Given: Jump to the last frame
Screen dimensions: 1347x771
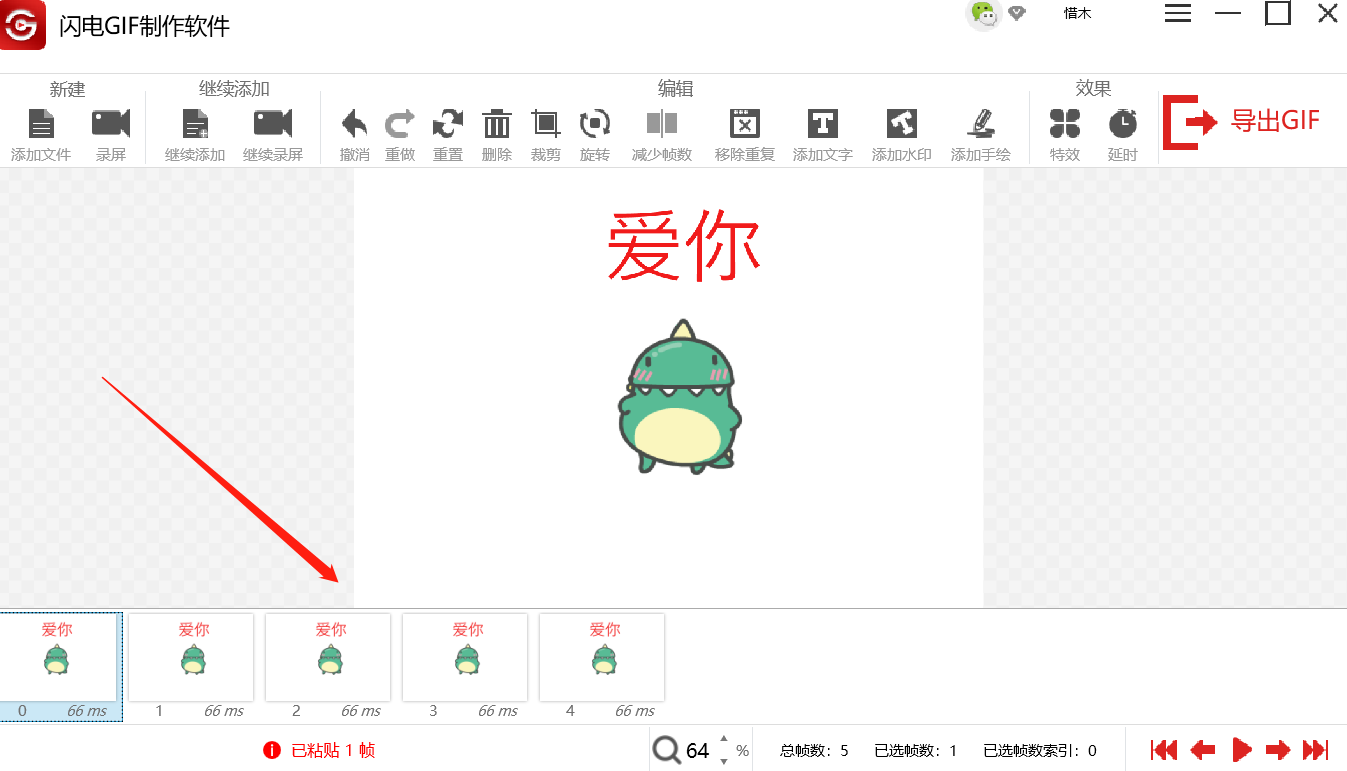Looking at the screenshot, I should [1316, 750].
